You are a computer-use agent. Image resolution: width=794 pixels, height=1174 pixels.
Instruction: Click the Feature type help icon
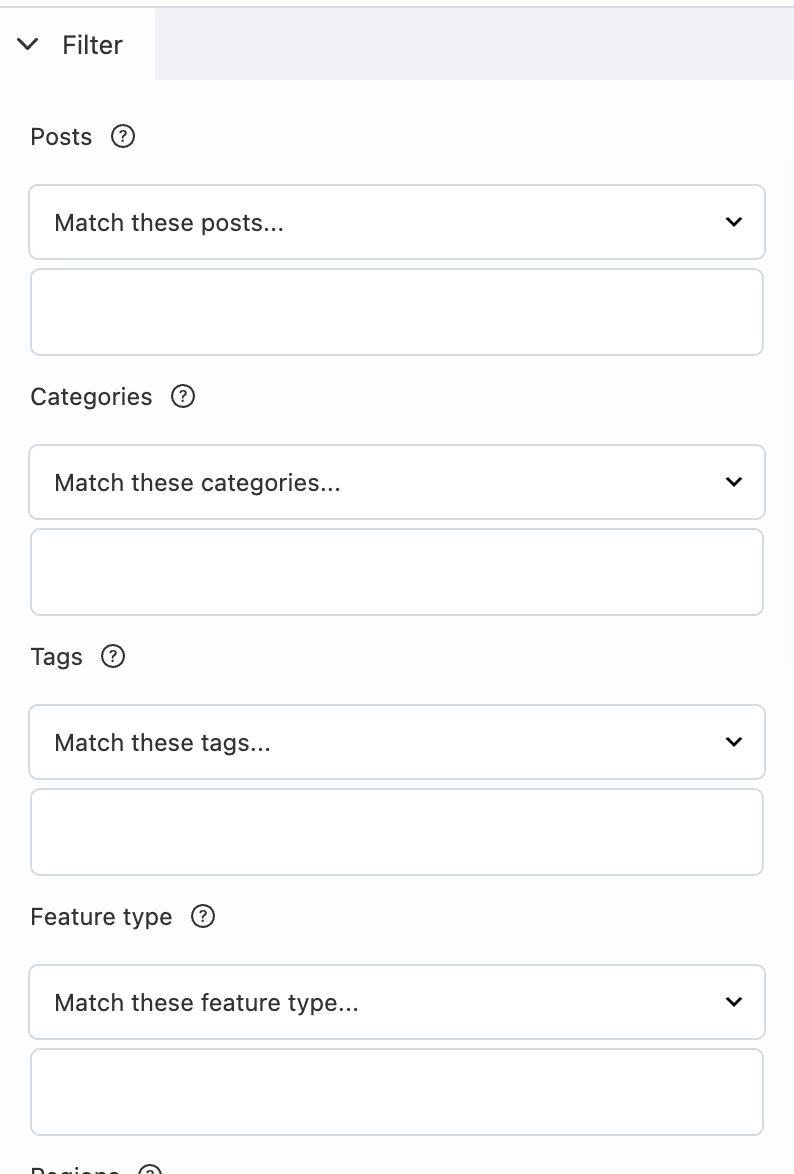(203, 917)
